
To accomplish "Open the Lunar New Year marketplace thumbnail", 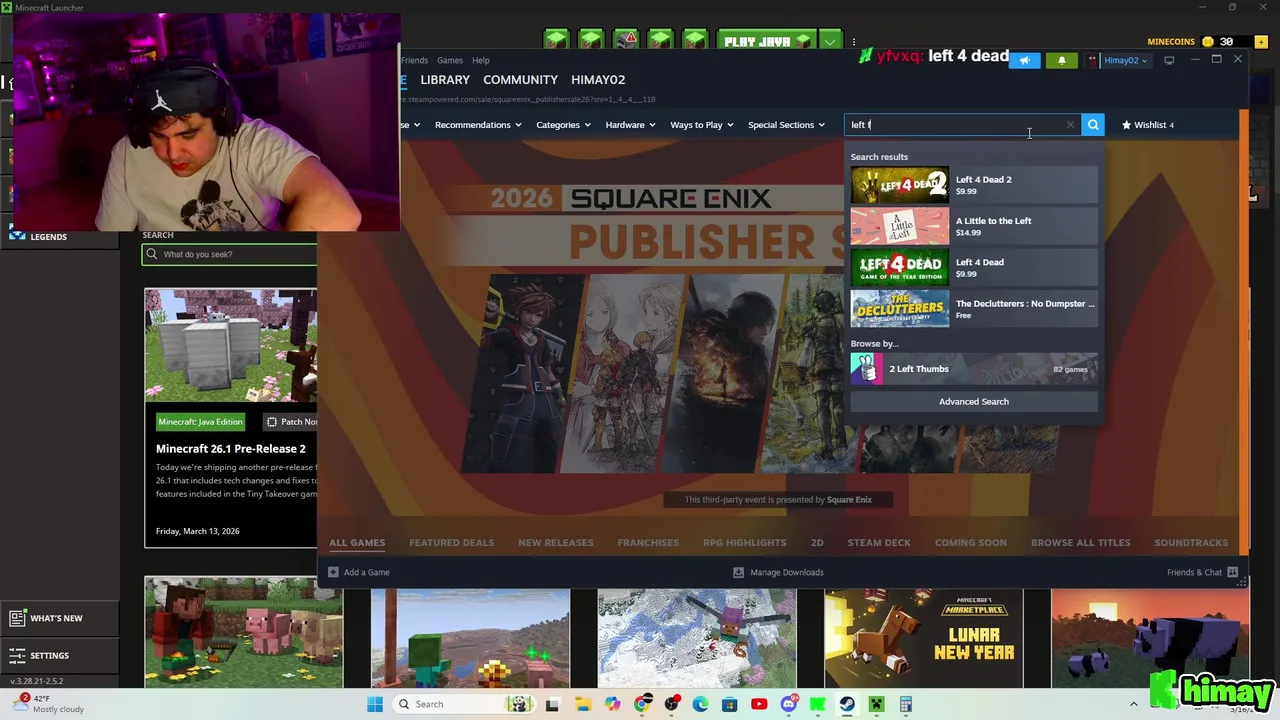I will tap(923, 638).
